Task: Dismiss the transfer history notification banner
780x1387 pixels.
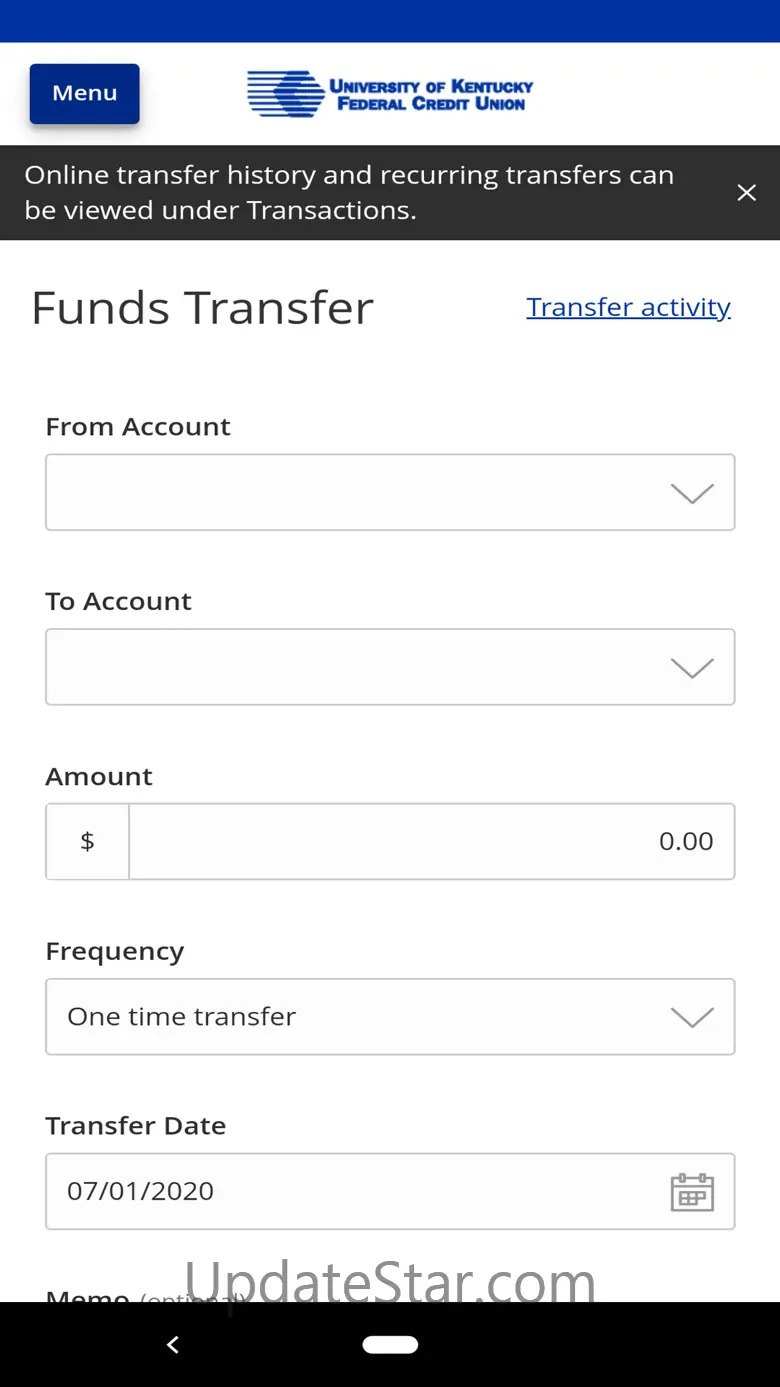Action: (x=746, y=193)
